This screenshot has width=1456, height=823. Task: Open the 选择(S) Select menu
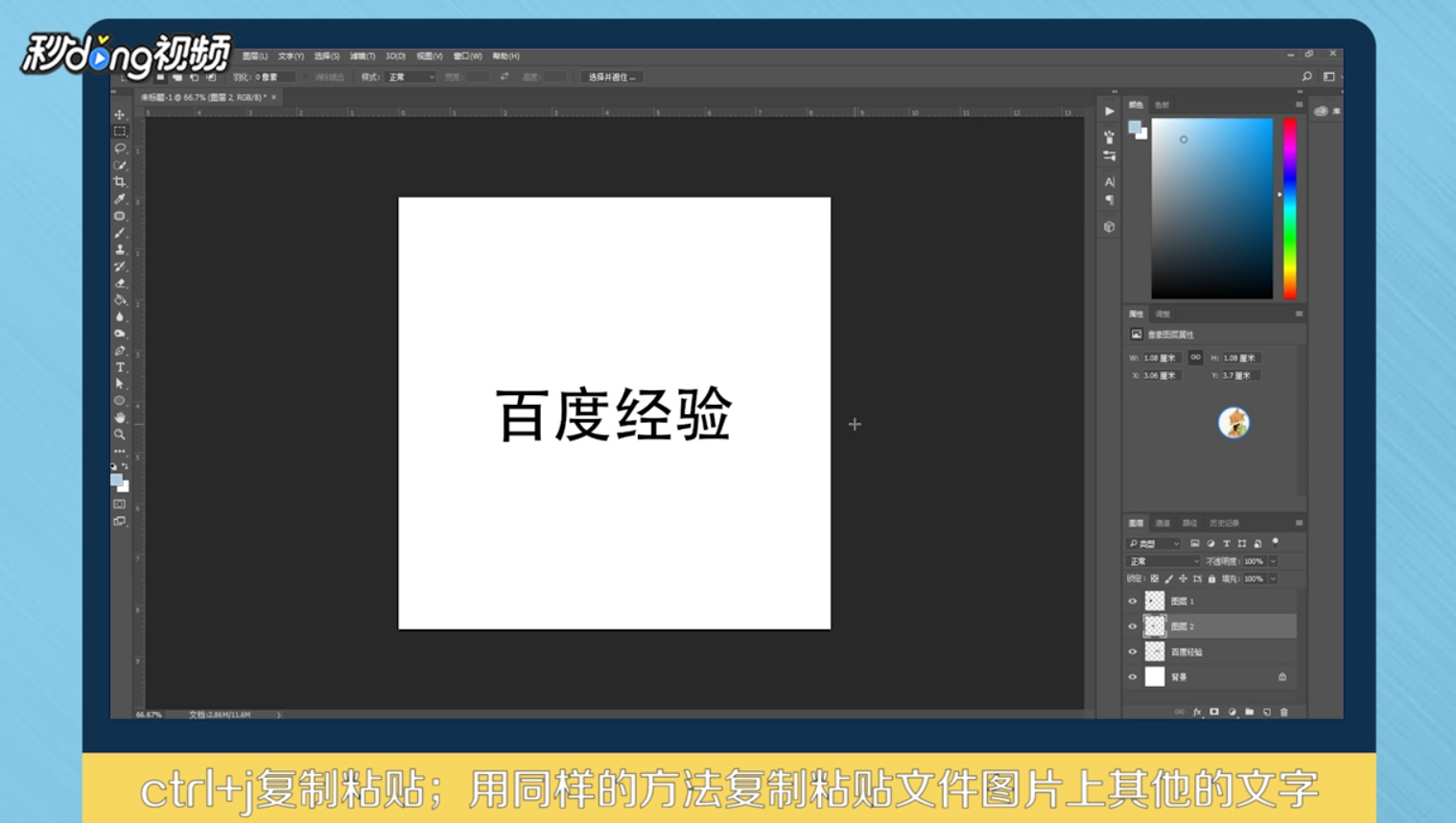coord(327,57)
